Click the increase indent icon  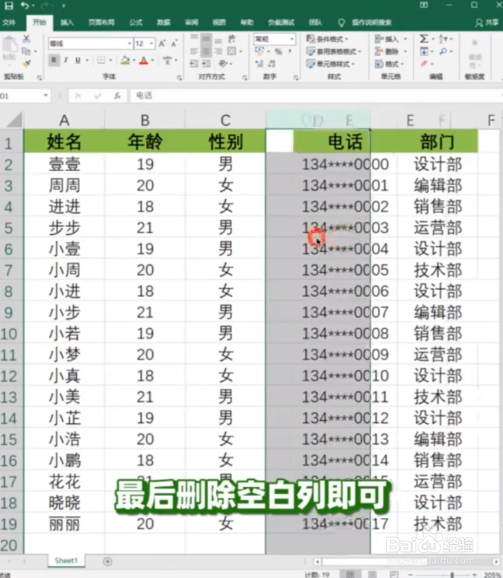(x=206, y=64)
